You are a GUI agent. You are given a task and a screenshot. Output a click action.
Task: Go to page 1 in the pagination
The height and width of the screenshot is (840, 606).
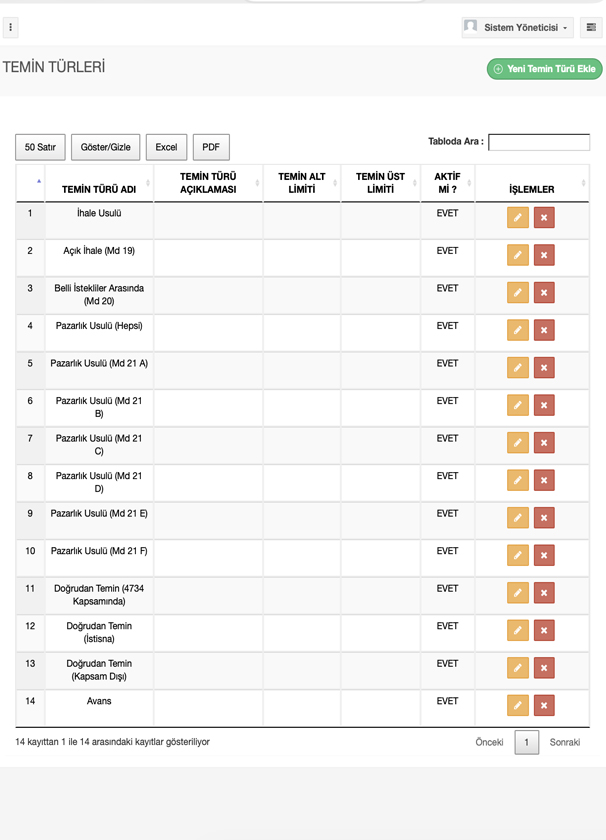click(x=526, y=742)
